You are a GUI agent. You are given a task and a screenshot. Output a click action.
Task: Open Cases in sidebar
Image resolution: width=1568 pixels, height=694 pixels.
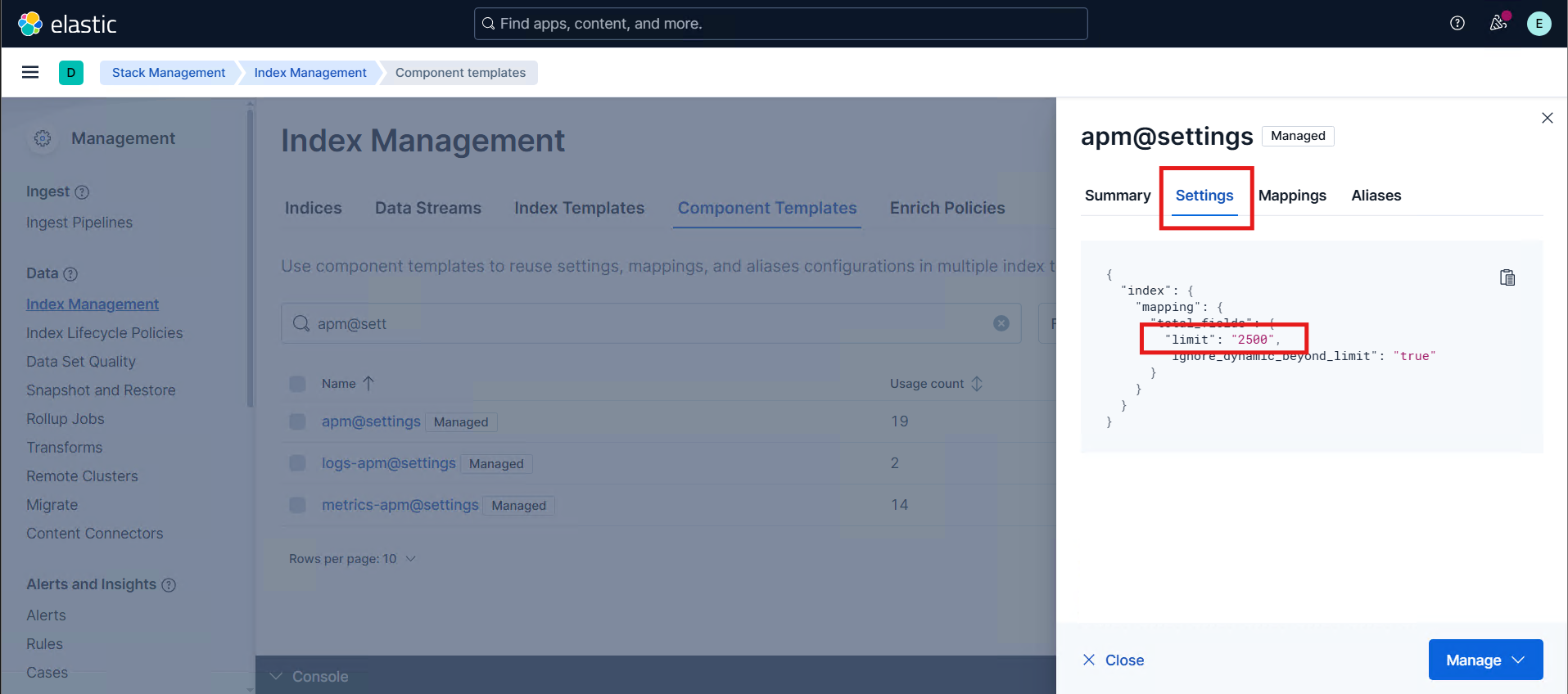click(47, 673)
